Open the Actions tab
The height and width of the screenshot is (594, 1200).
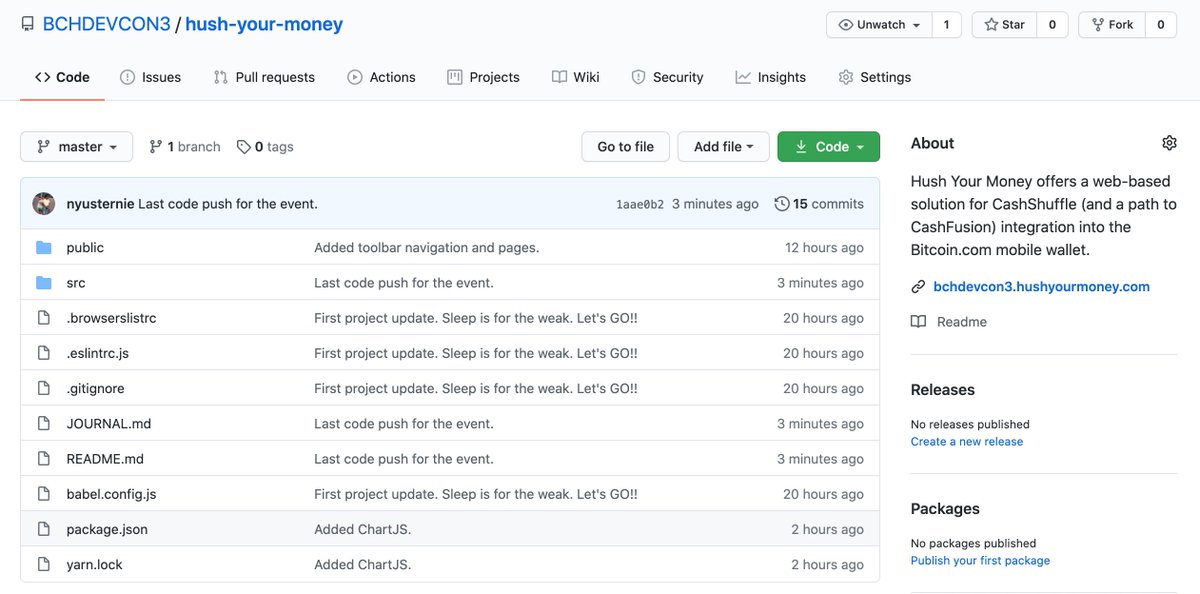coord(381,77)
